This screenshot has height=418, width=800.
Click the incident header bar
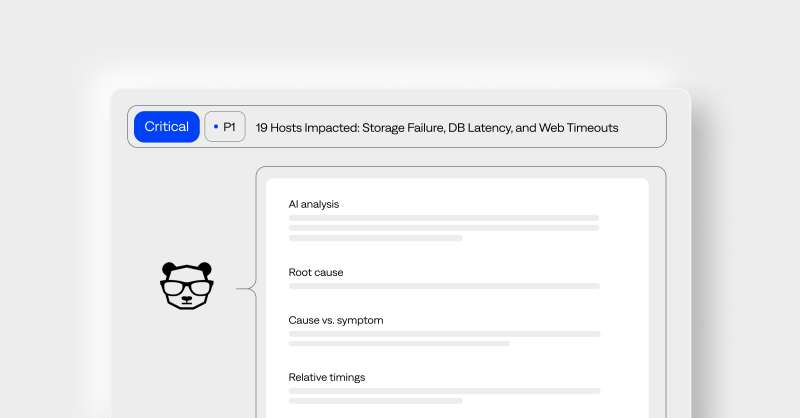pyautogui.click(x=397, y=127)
